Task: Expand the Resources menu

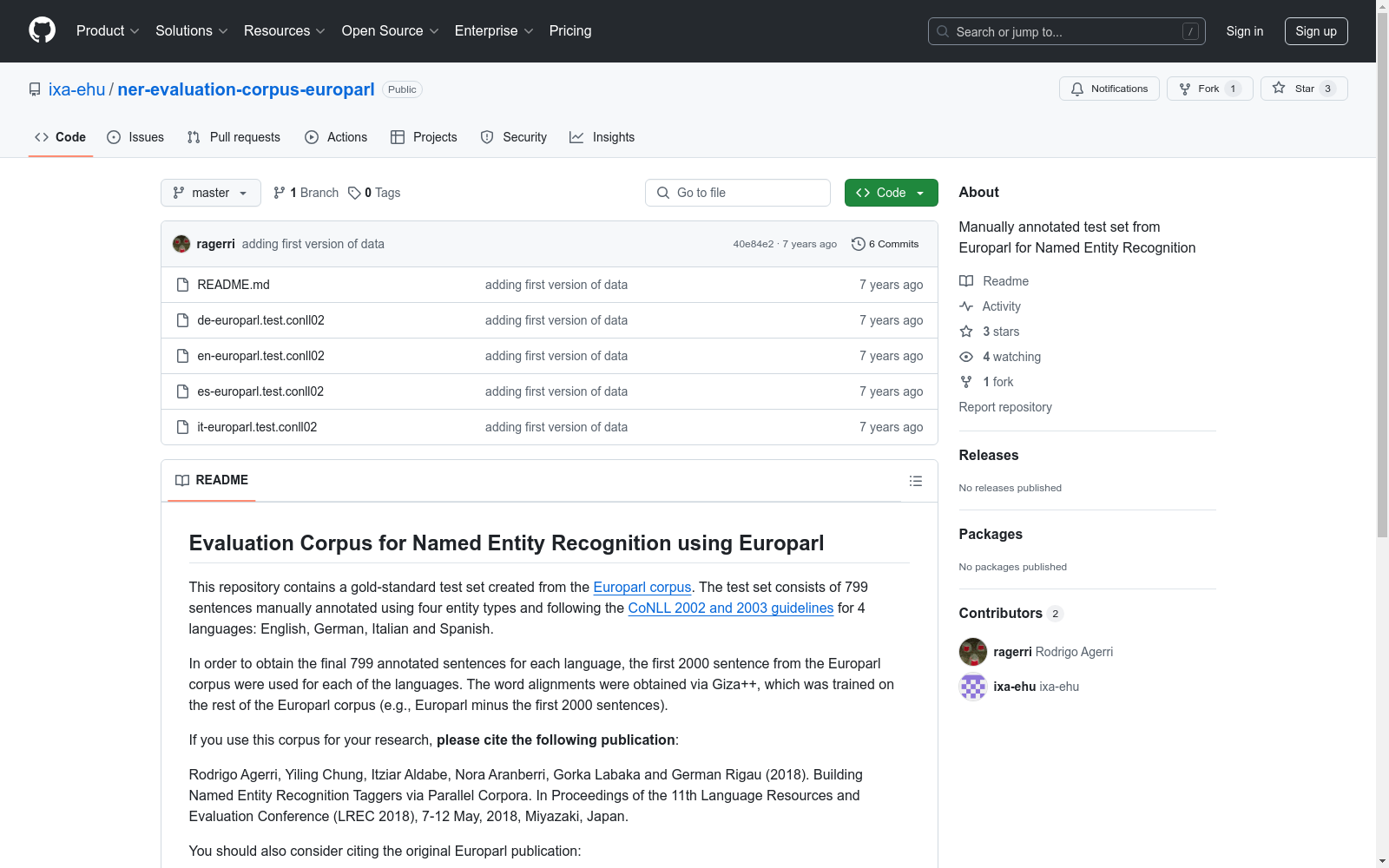Action: 285,31
